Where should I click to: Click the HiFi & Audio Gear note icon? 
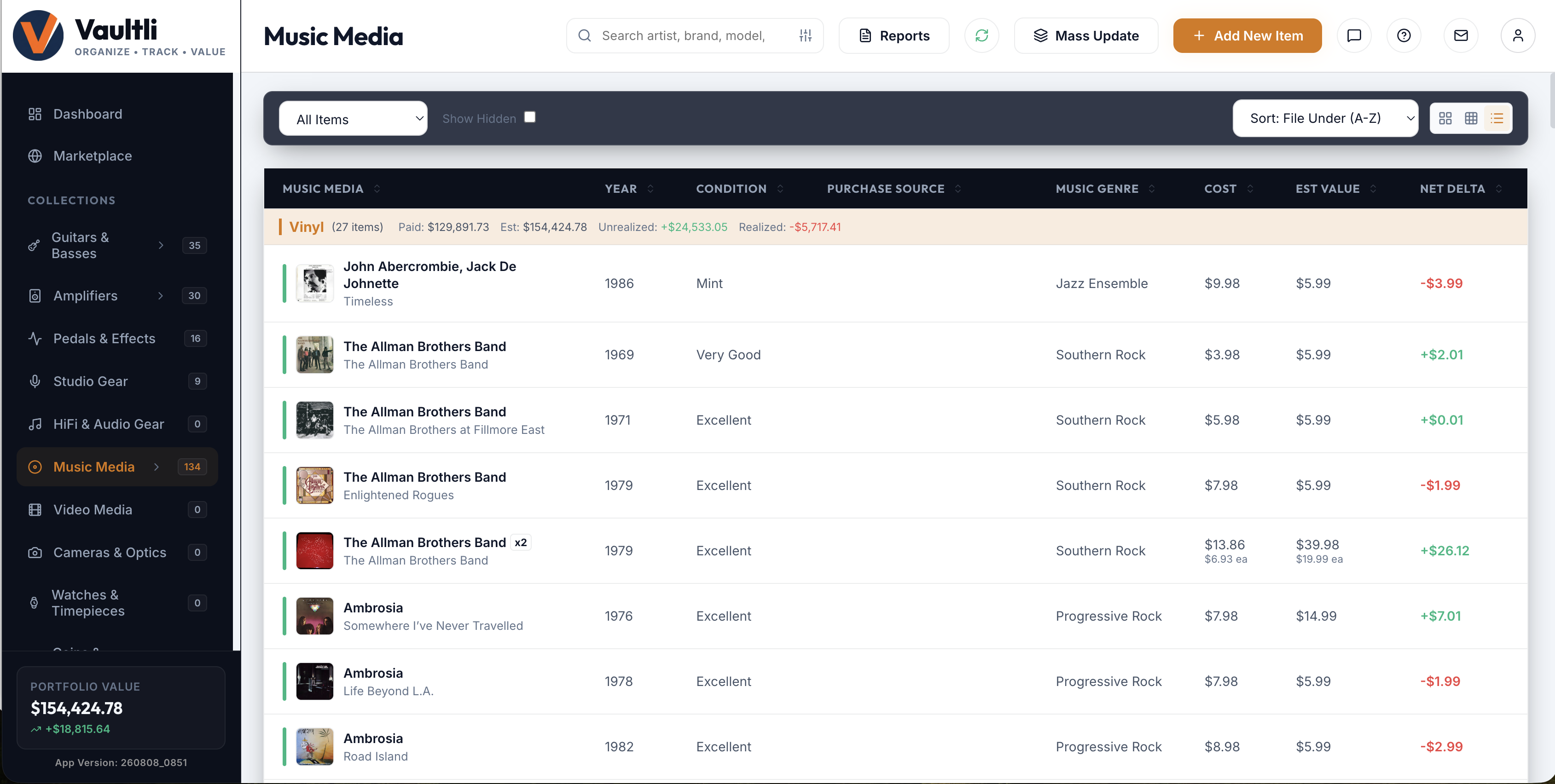coord(35,424)
